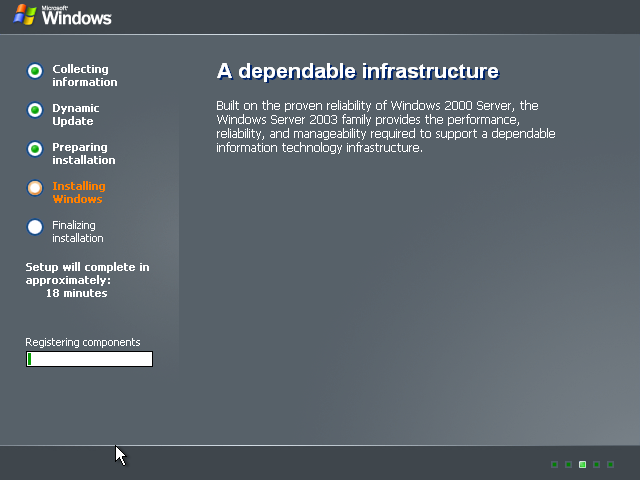The width and height of the screenshot is (640, 480).
Task: Click the Collecting information label
Action: coord(84,76)
